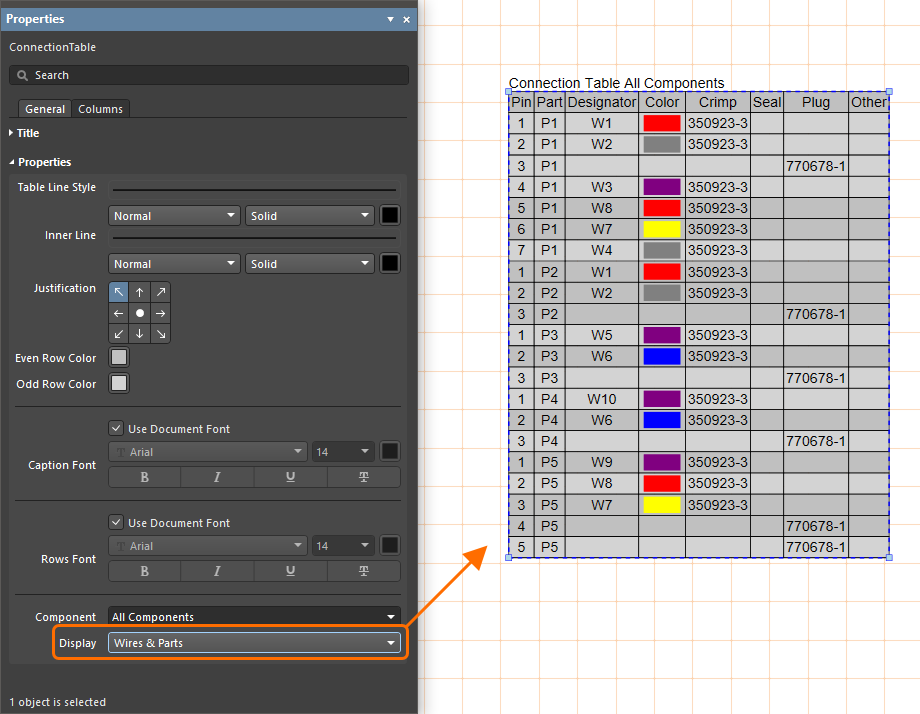Toggle Underline icon in Rows Font section
920x714 pixels.
pos(290,571)
